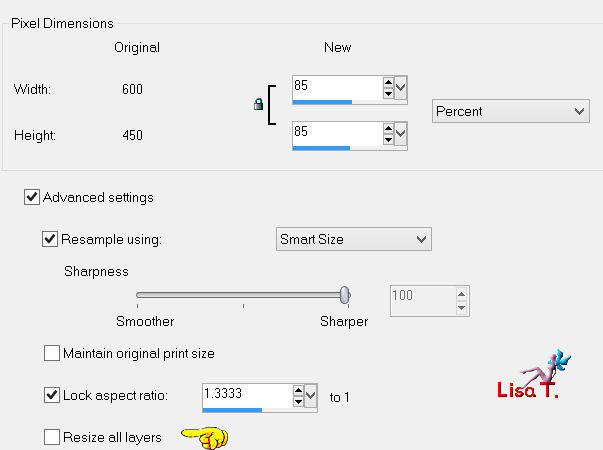Image resolution: width=603 pixels, height=450 pixels.
Task: Expand the height field slider dropdown arrow
Action: click(x=401, y=134)
